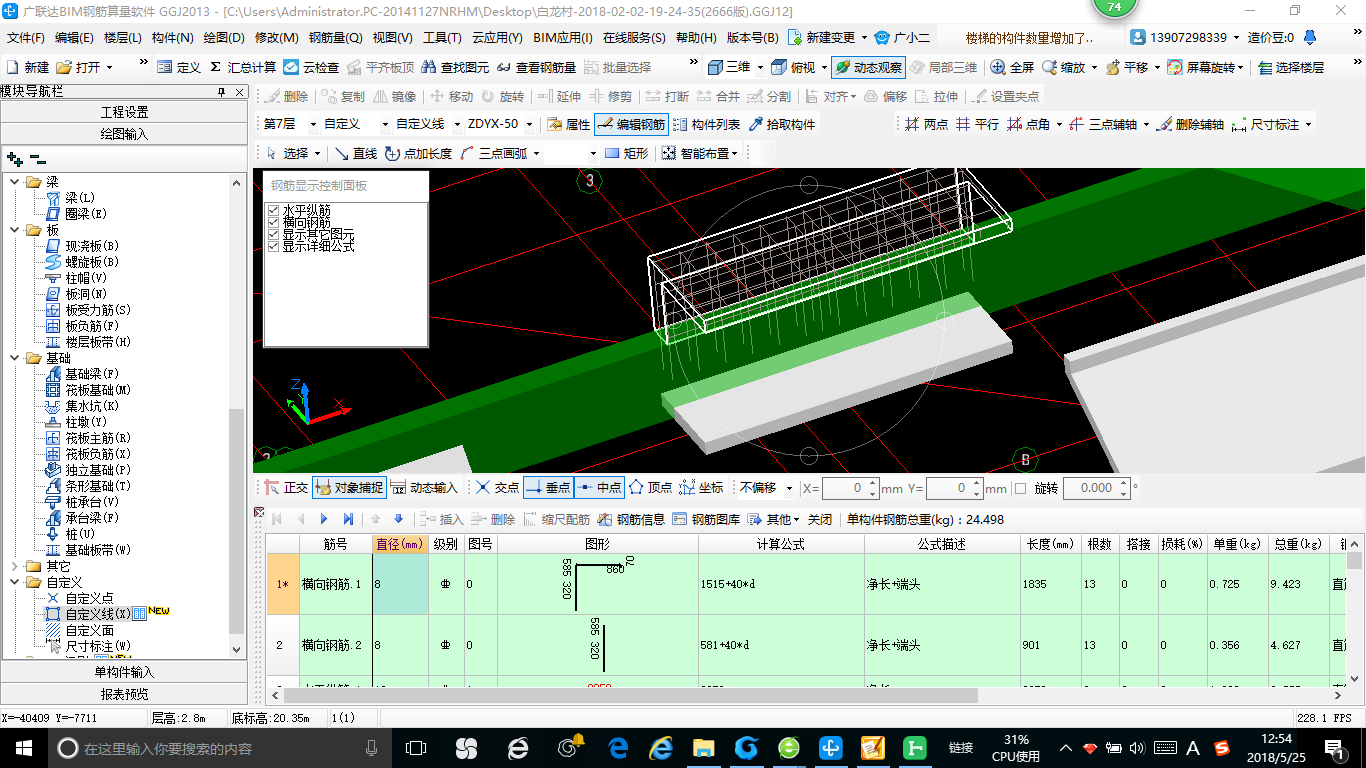Select the 点加长度 point plus length tool
This screenshot has height=768, width=1366.
418,153
